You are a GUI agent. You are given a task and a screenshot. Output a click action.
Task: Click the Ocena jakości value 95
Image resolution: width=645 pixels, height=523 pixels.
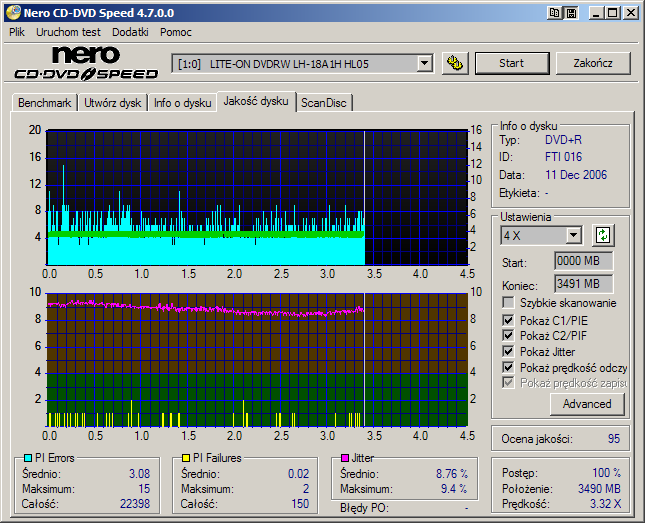click(x=614, y=439)
